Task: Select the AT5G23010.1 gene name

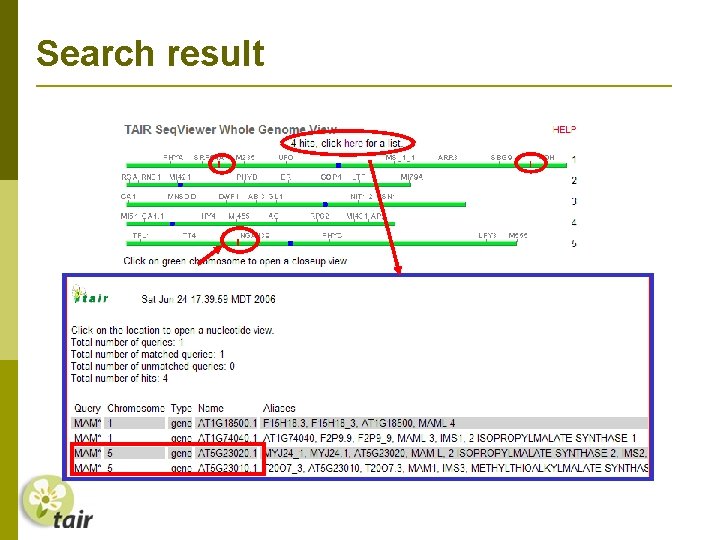Action: (x=227, y=468)
